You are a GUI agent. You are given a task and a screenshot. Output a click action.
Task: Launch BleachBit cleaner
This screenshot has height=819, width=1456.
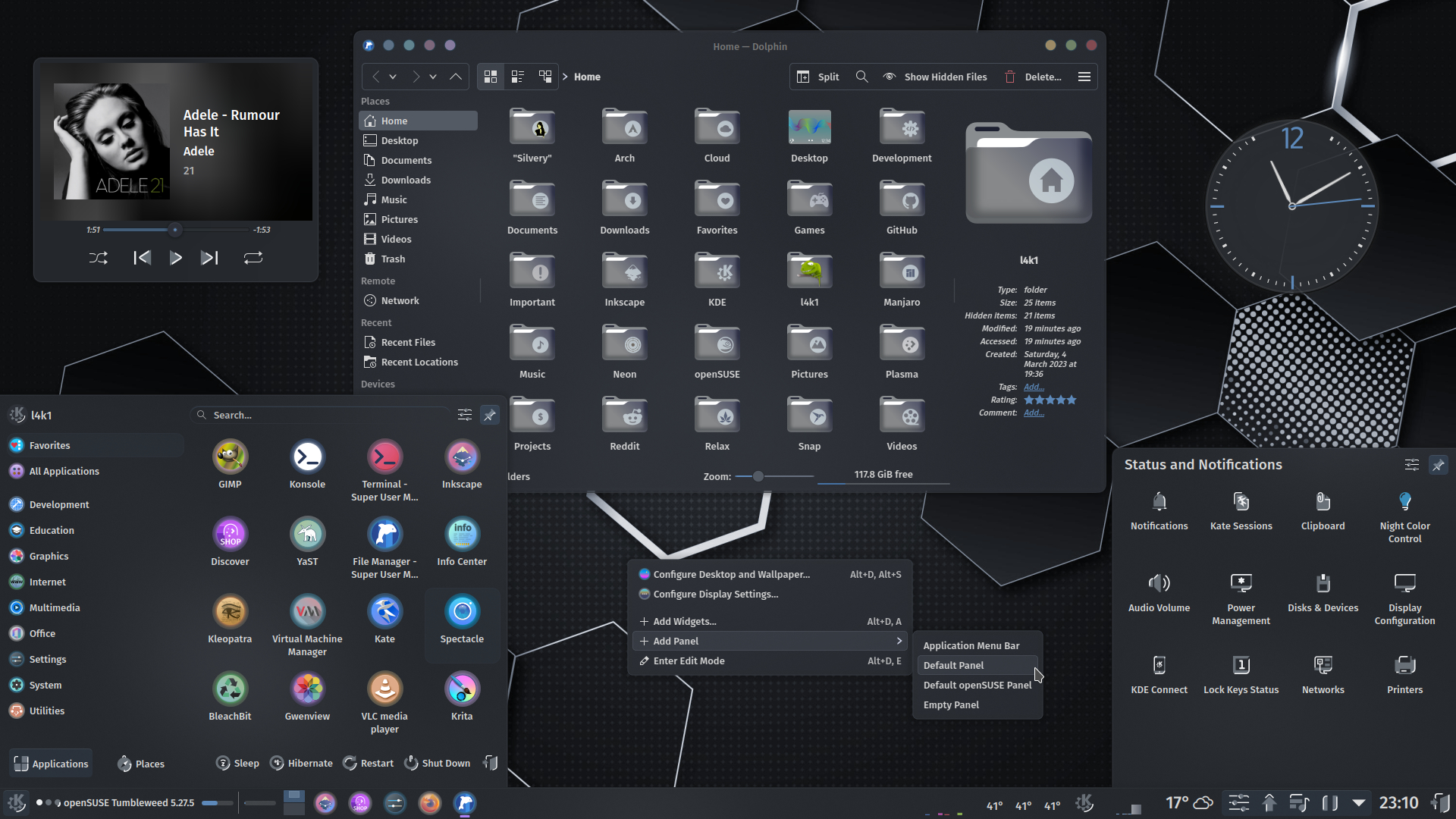(230, 697)
